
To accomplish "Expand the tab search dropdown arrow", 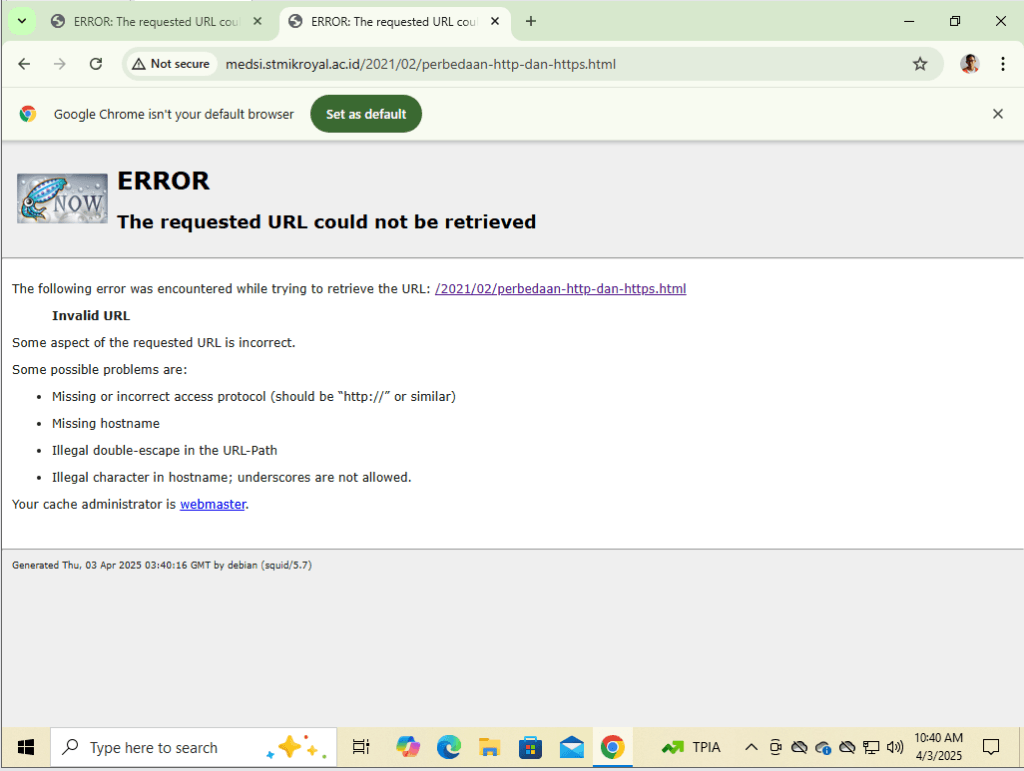I will (21, 21).
